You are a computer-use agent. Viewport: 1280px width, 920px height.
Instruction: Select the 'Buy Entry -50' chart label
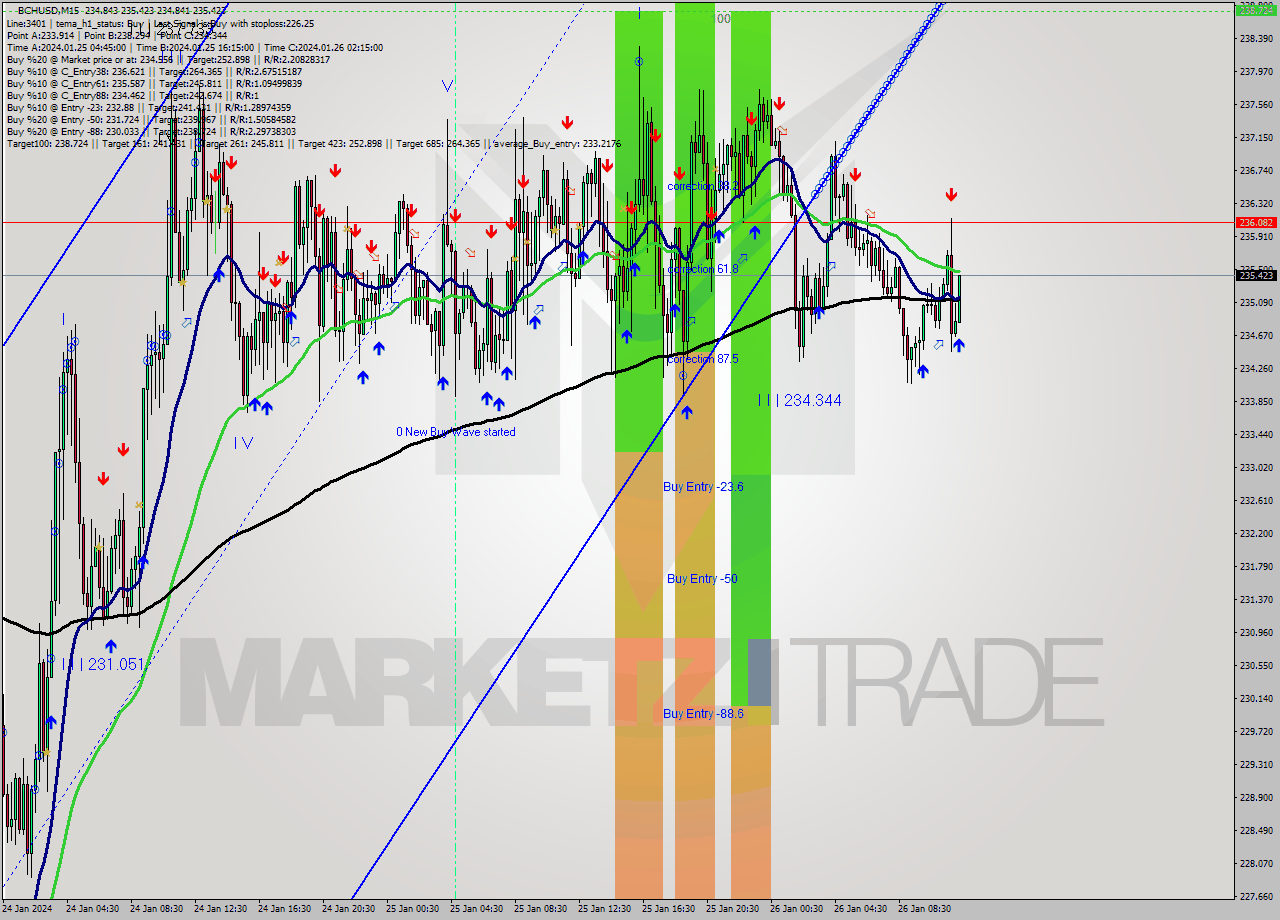[702, 578]
